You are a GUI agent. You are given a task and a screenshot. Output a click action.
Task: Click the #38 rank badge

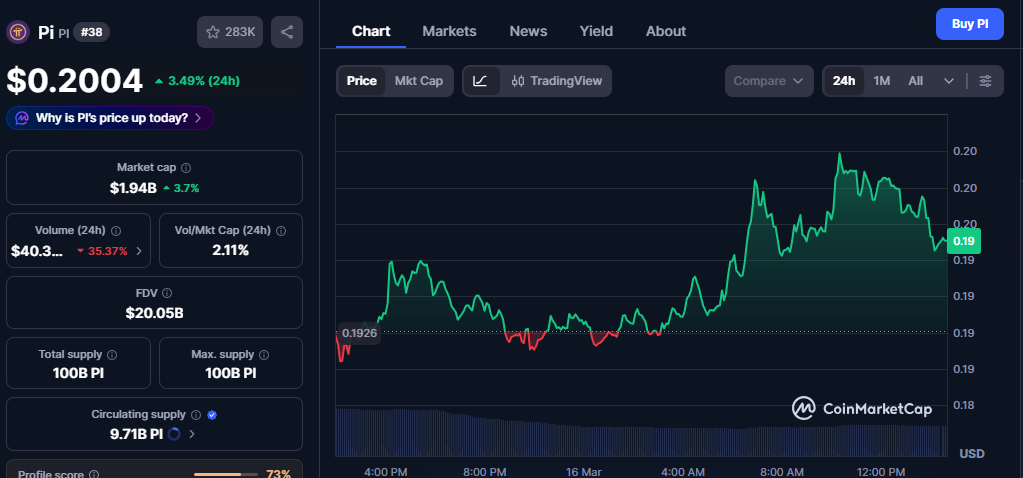[91, 31]
